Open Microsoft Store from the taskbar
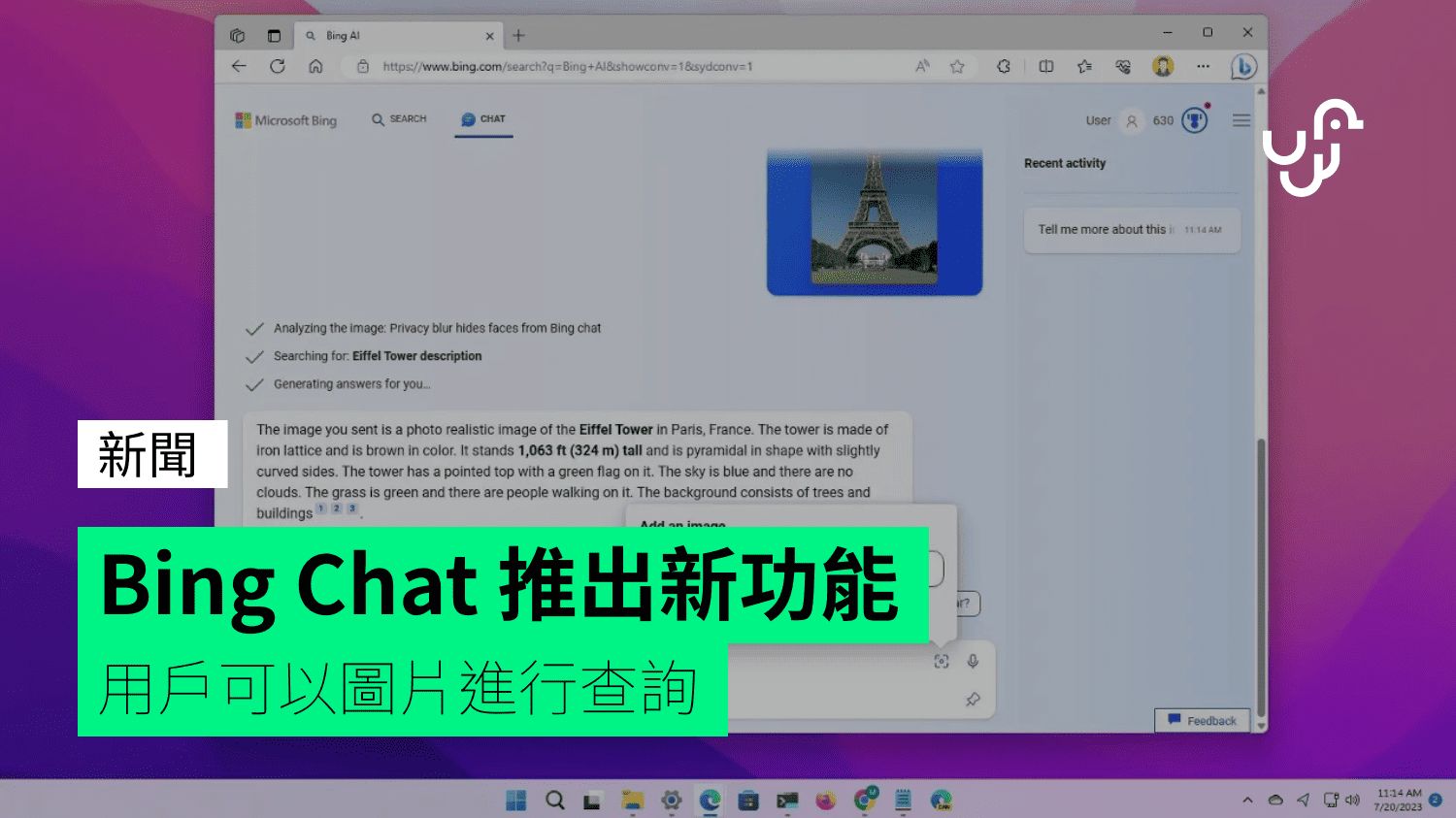This screenshot has height=818, width=1456. click(748, 801)
